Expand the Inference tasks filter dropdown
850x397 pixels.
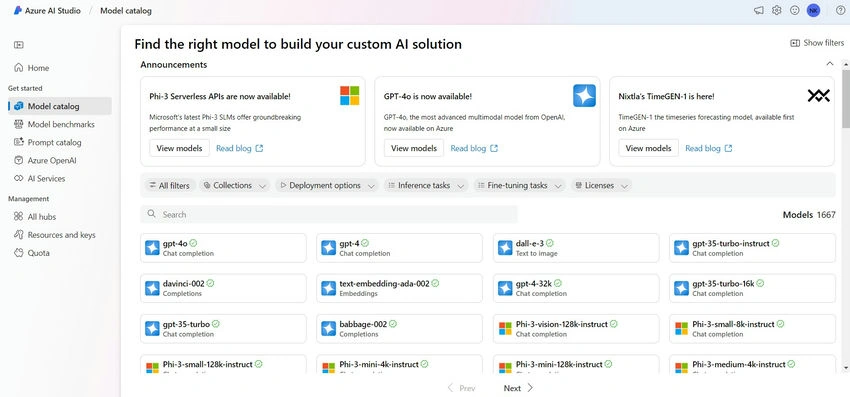tap(426, 185)
